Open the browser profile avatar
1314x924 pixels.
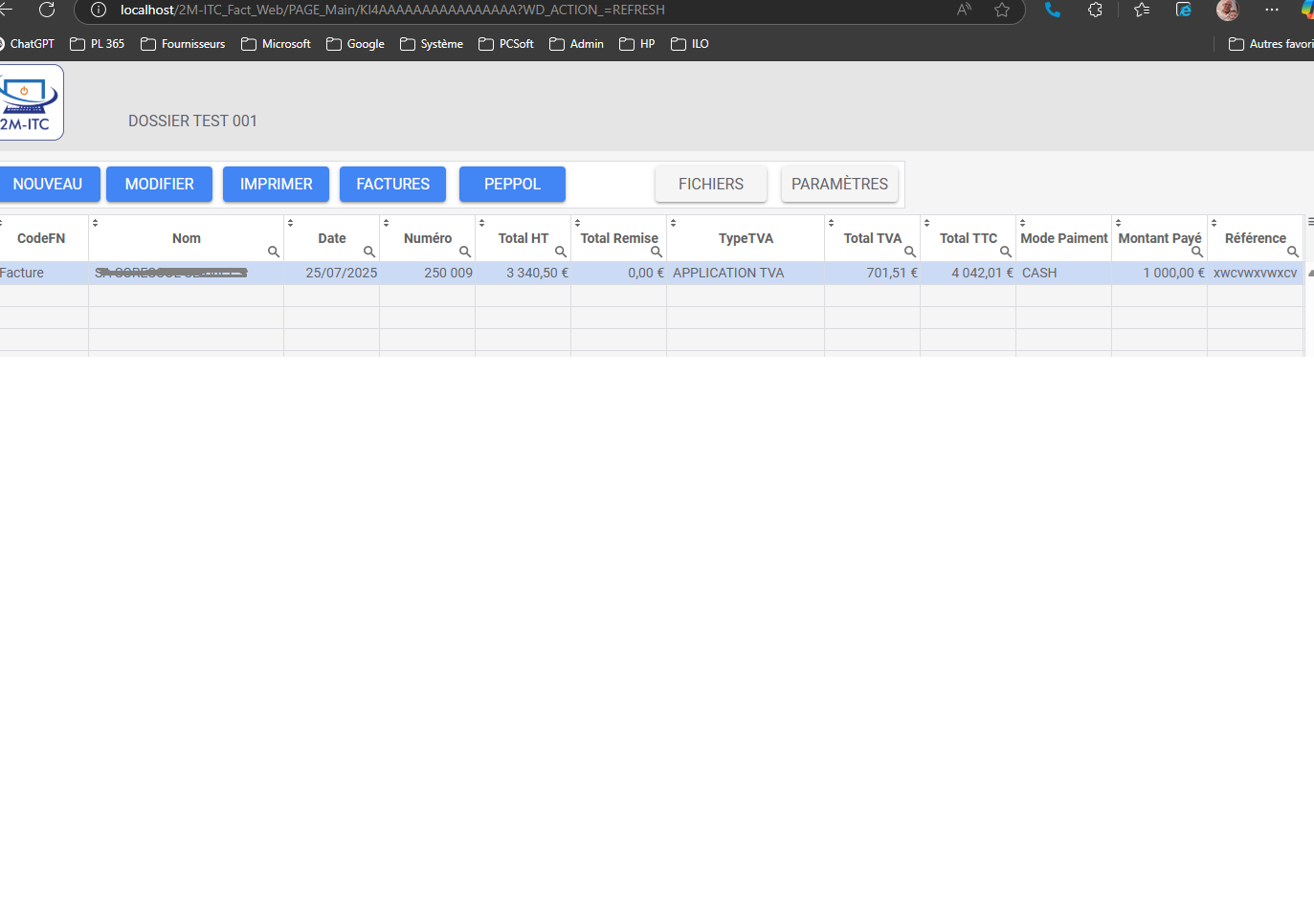pos(1228,10)
